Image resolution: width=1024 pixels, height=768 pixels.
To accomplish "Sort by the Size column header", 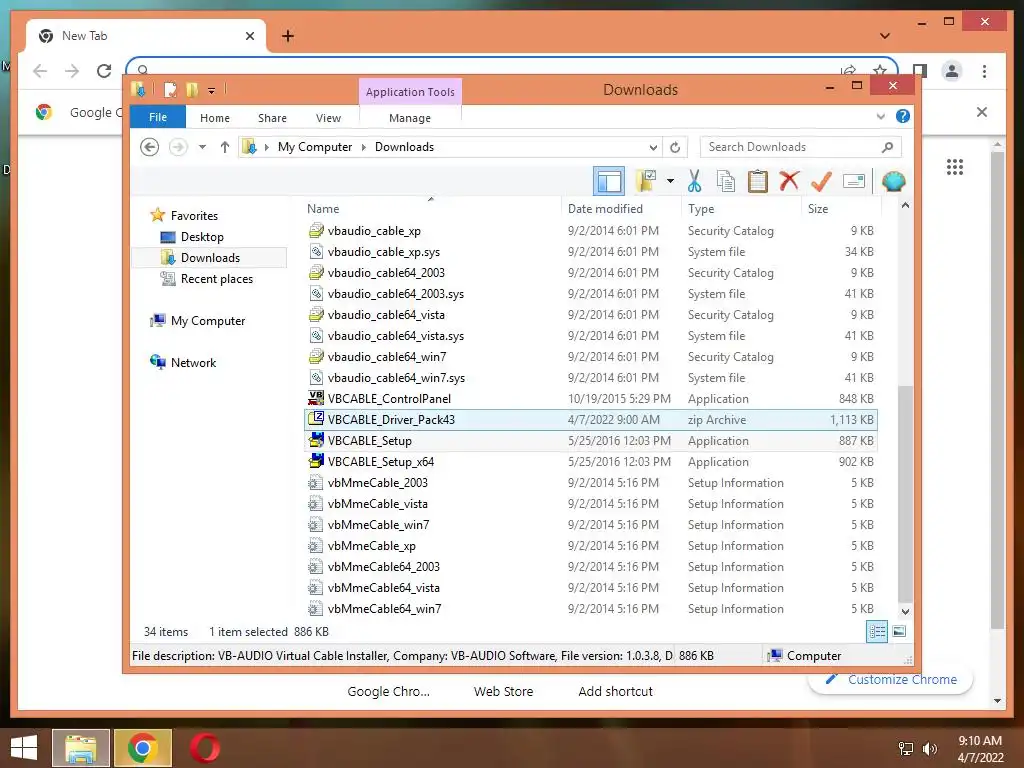I will tap(841, 208).
